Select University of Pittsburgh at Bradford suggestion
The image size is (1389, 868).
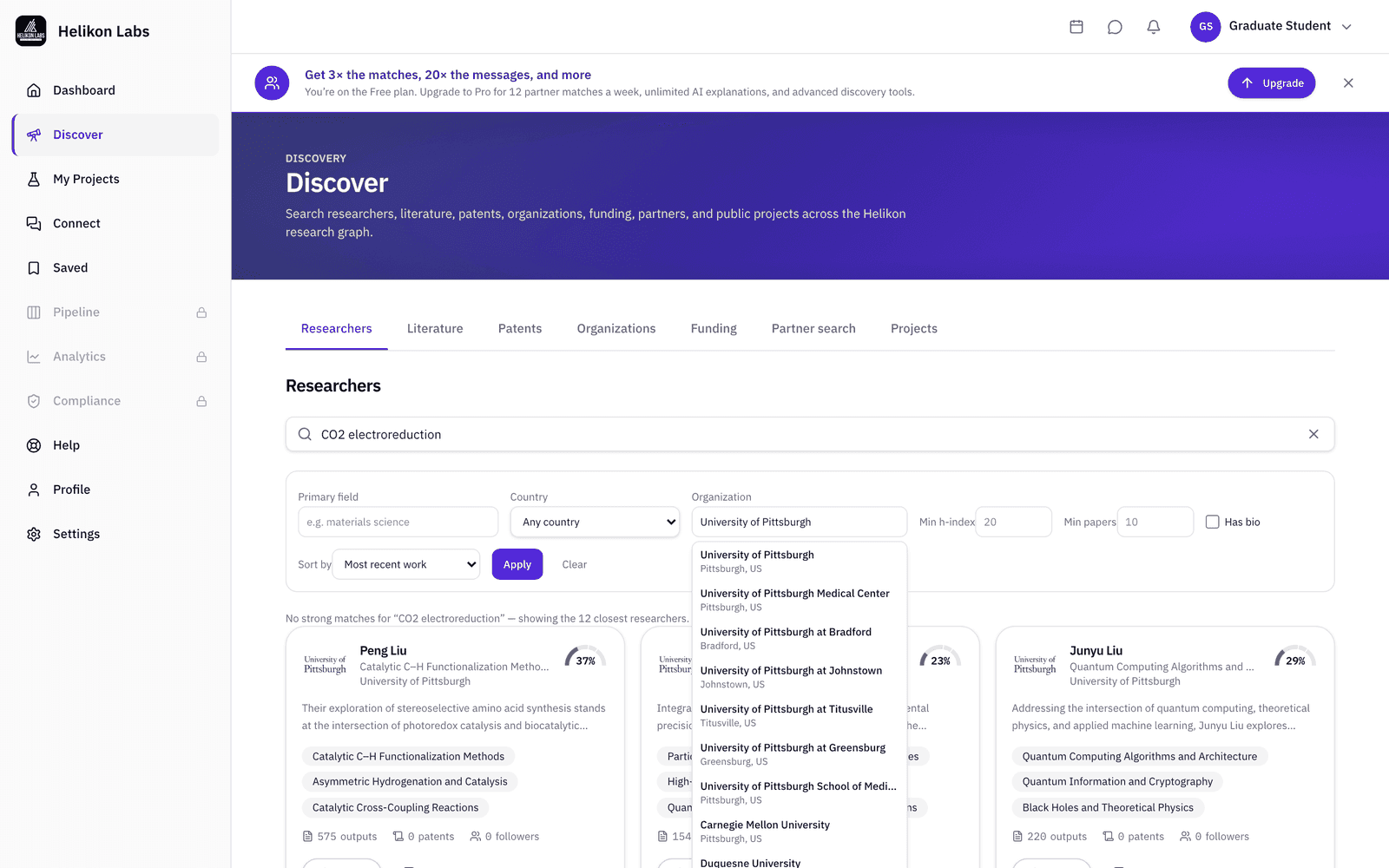coord(800,639)
